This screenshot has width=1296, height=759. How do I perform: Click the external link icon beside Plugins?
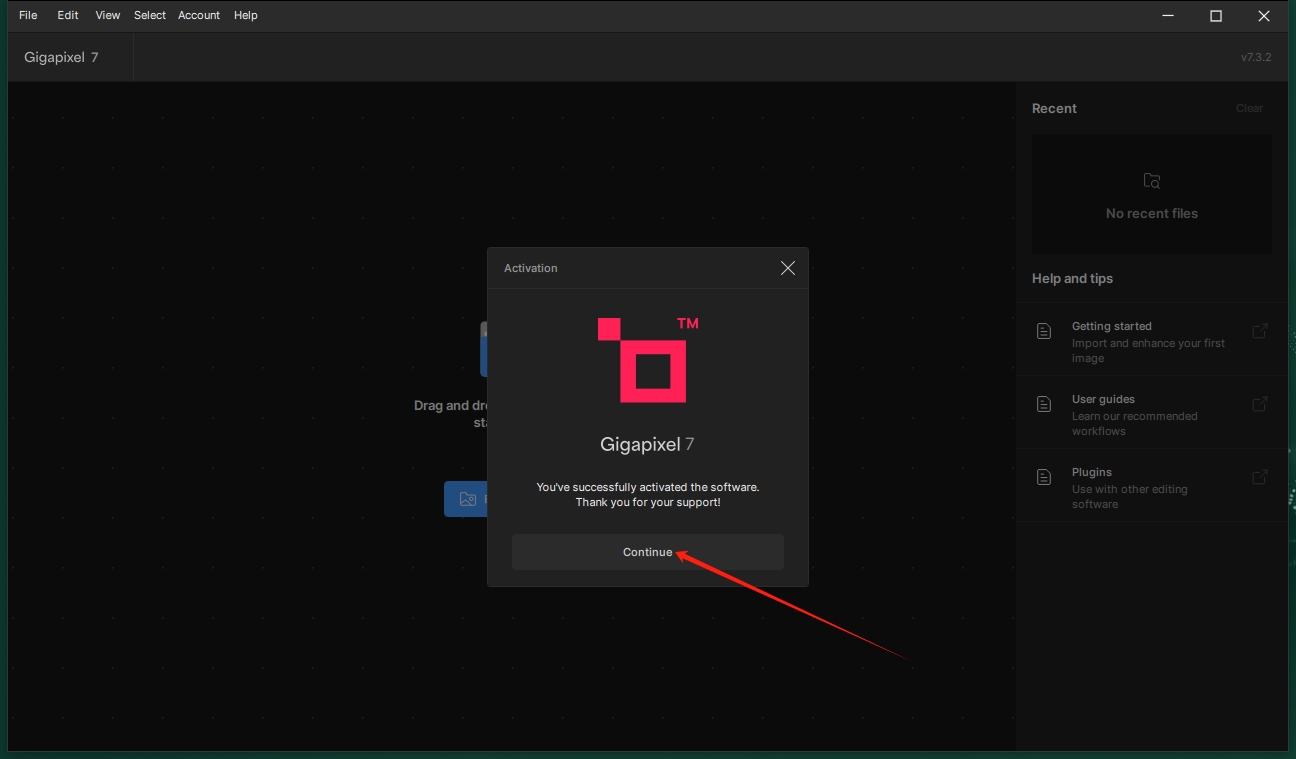[x=1260, y=477]
